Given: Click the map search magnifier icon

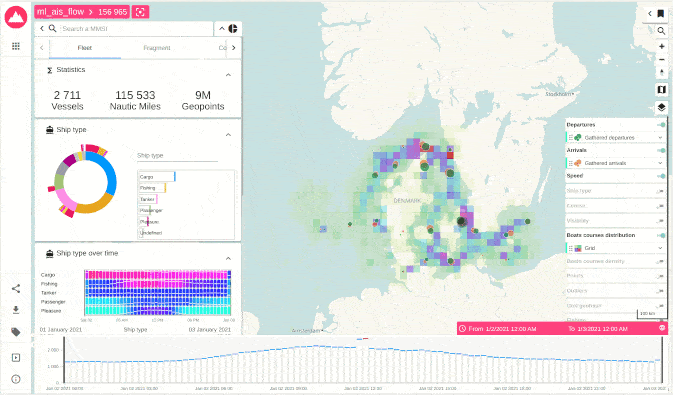Looking at the screenshot, I should coord(661,30).
